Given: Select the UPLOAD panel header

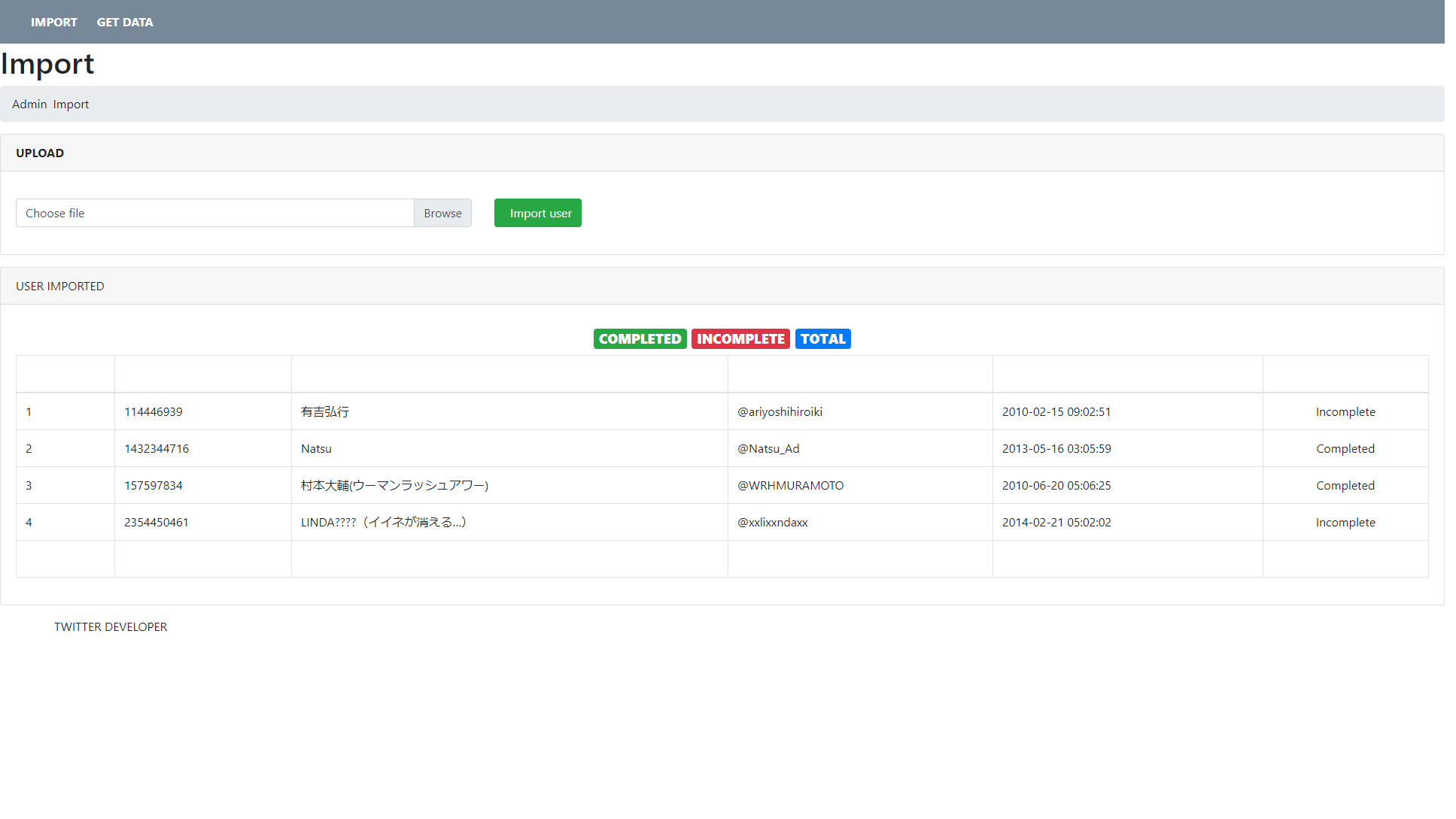Looking at the screenshot, I should (x=39, y=153).
